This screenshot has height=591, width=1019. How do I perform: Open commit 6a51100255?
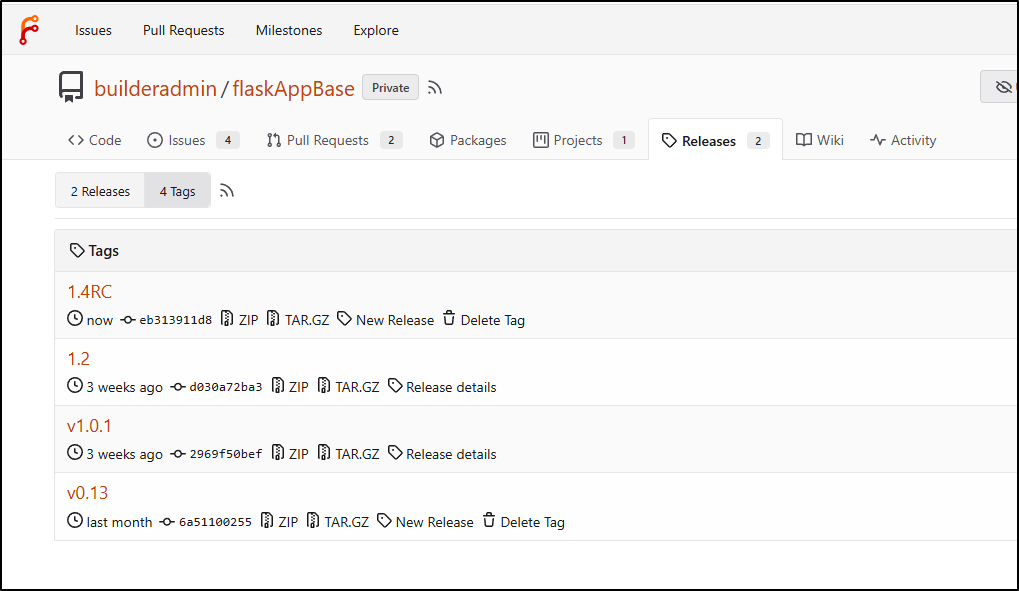point(206,522)
